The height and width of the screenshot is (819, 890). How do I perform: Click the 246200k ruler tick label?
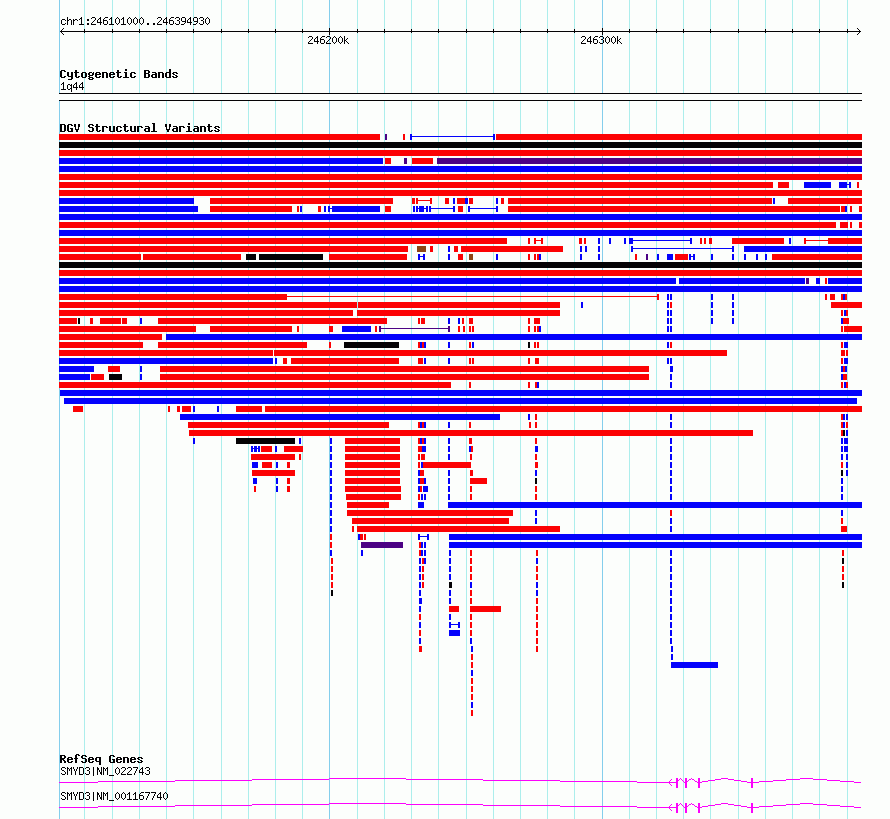coord(328,40)
